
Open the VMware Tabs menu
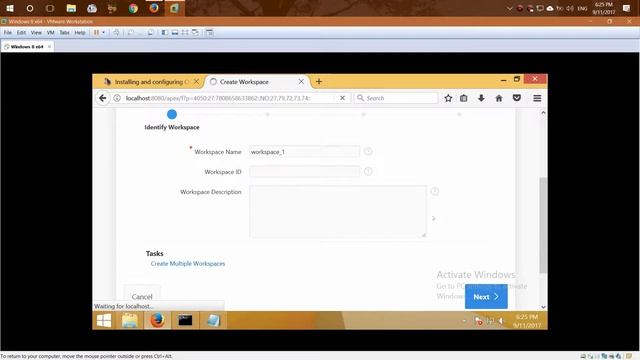tap(64, 32)
